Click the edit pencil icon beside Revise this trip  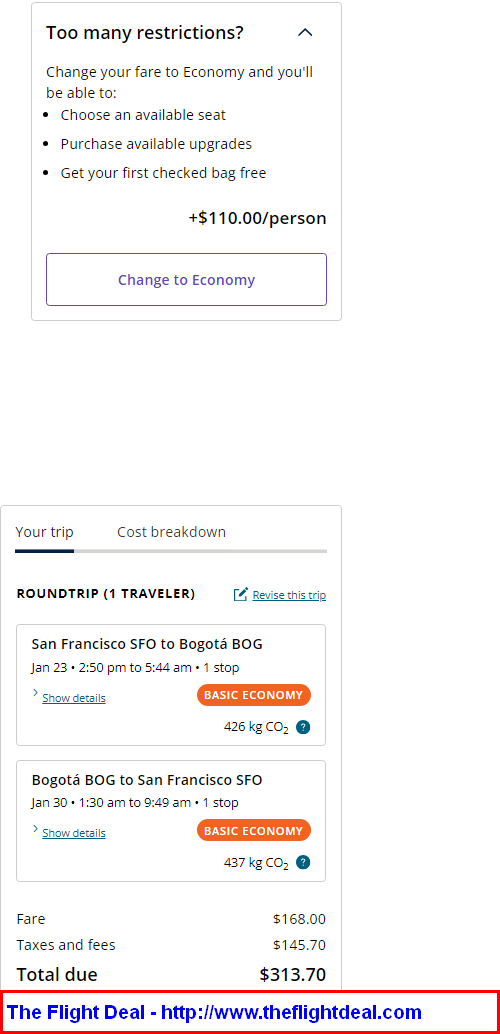[241, 595]
